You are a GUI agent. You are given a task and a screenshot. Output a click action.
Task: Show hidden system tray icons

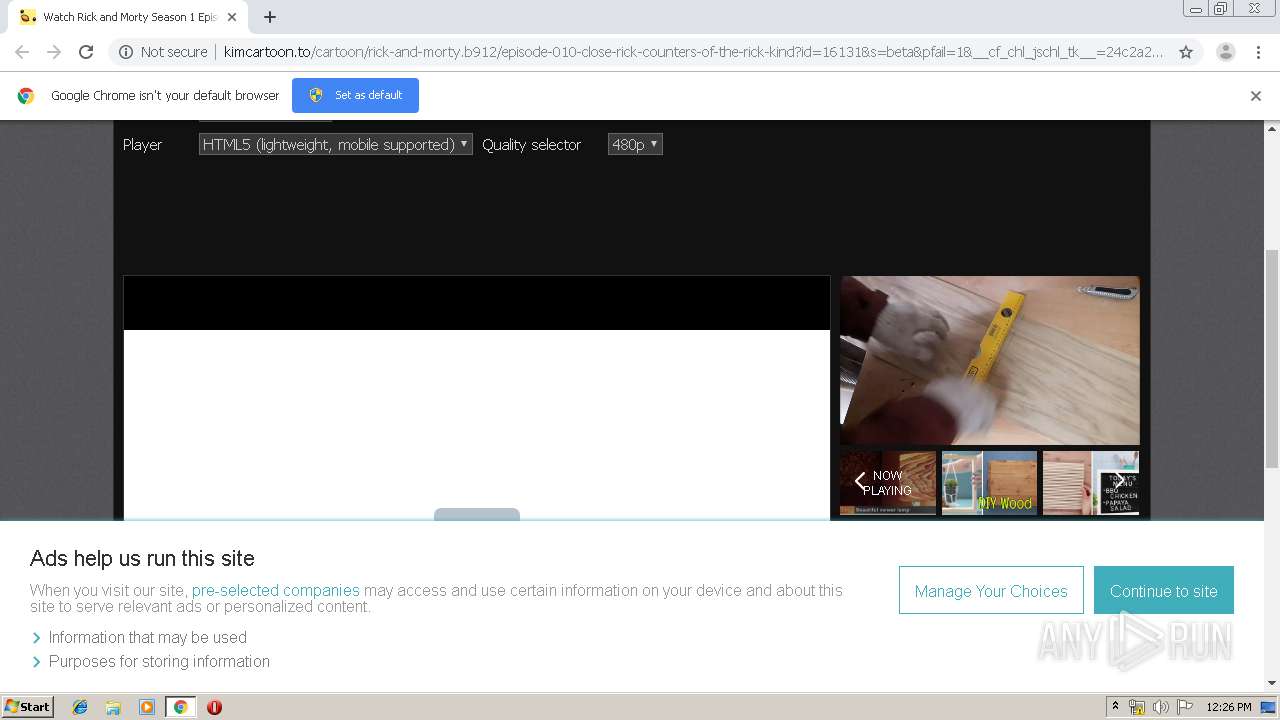(x=1115, y=707)
